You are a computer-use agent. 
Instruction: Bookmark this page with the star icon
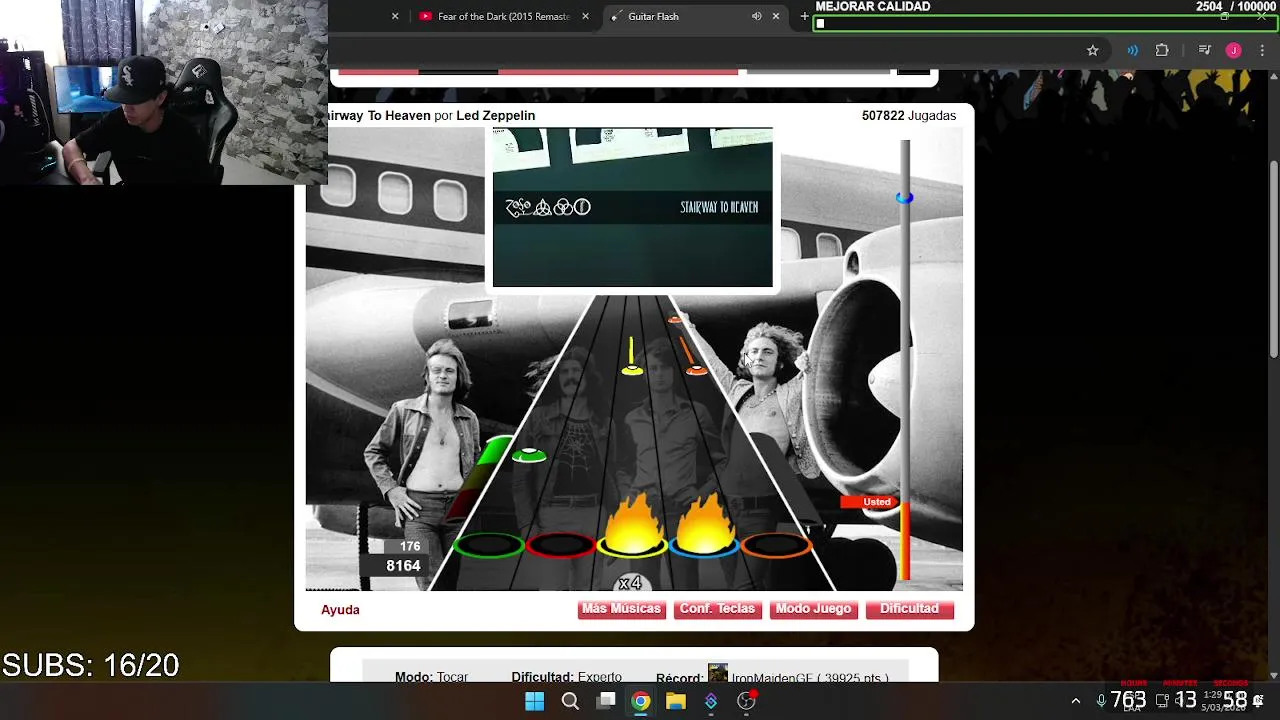coord(1092,50)
